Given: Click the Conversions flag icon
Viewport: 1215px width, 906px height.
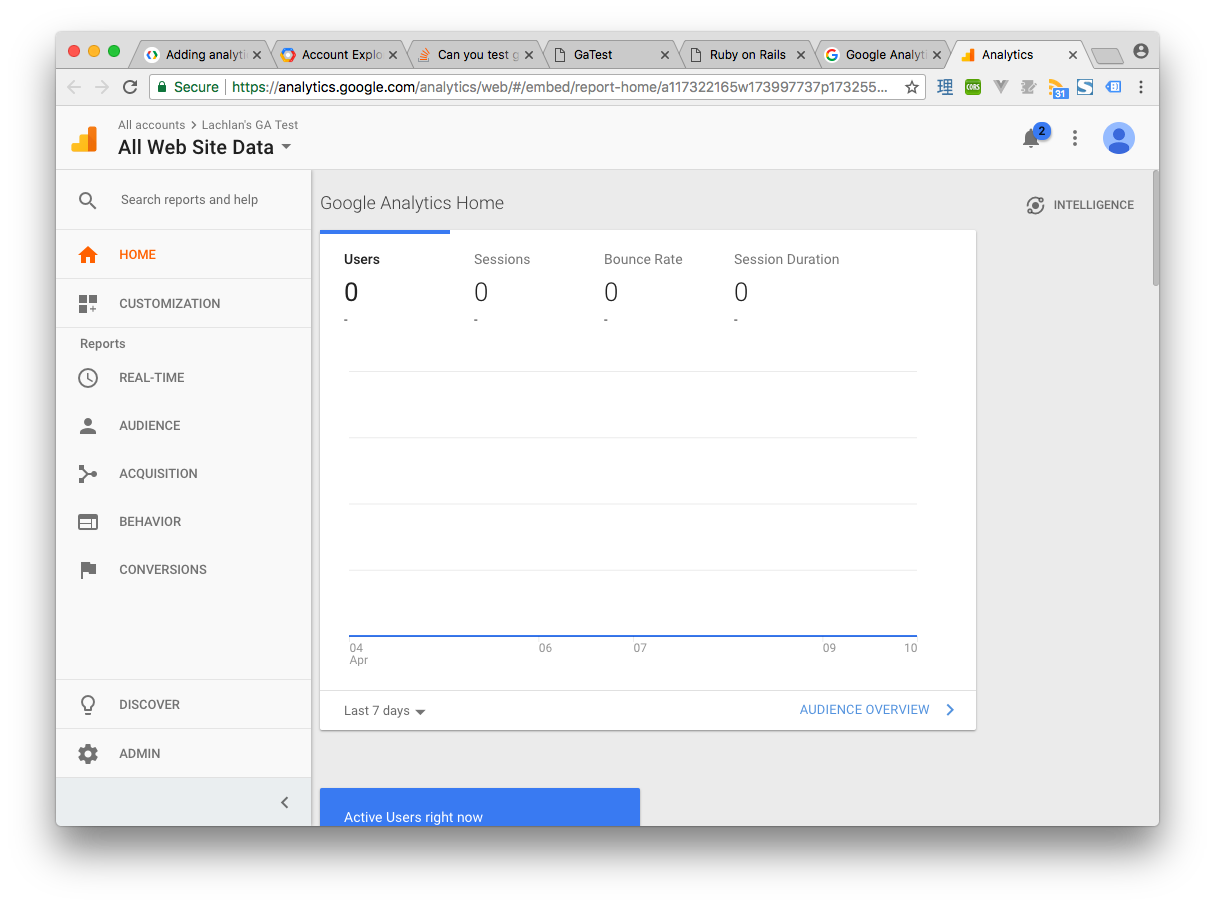Looking at the screenshot, I should click(x=88, y=570).
